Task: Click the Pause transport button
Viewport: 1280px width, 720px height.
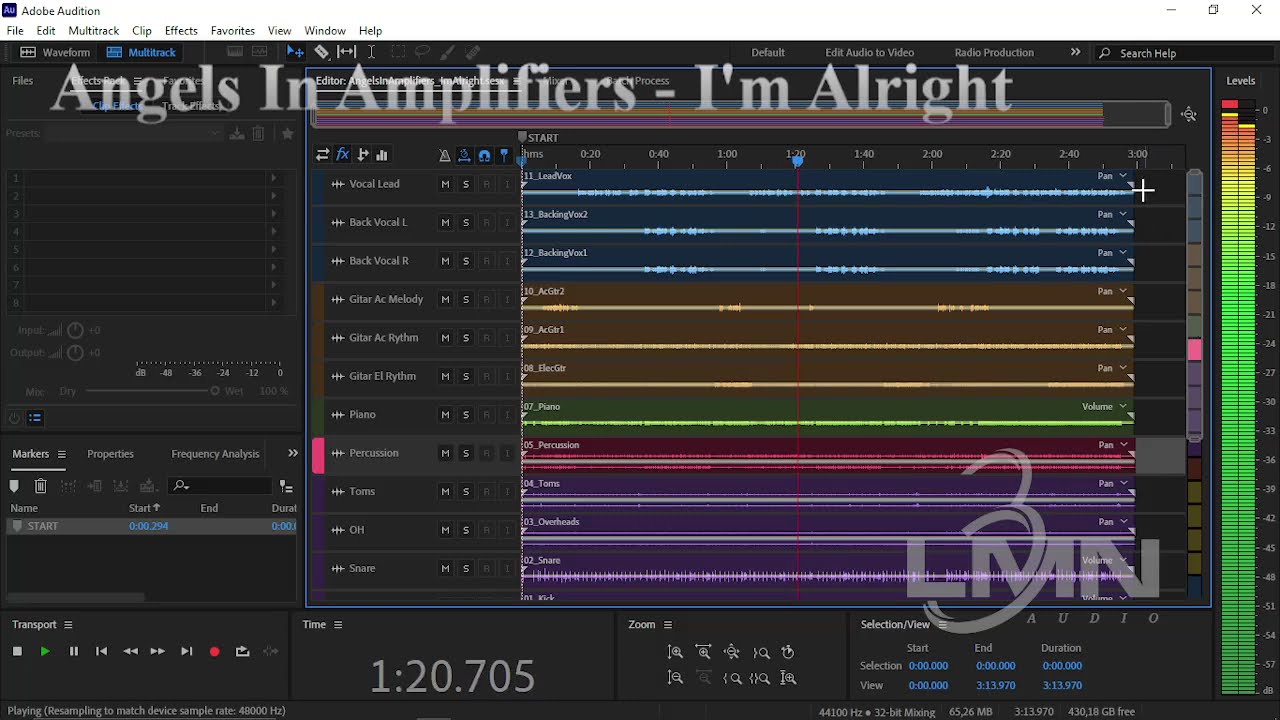Action: pyautogui.click(x=73, y=651)
